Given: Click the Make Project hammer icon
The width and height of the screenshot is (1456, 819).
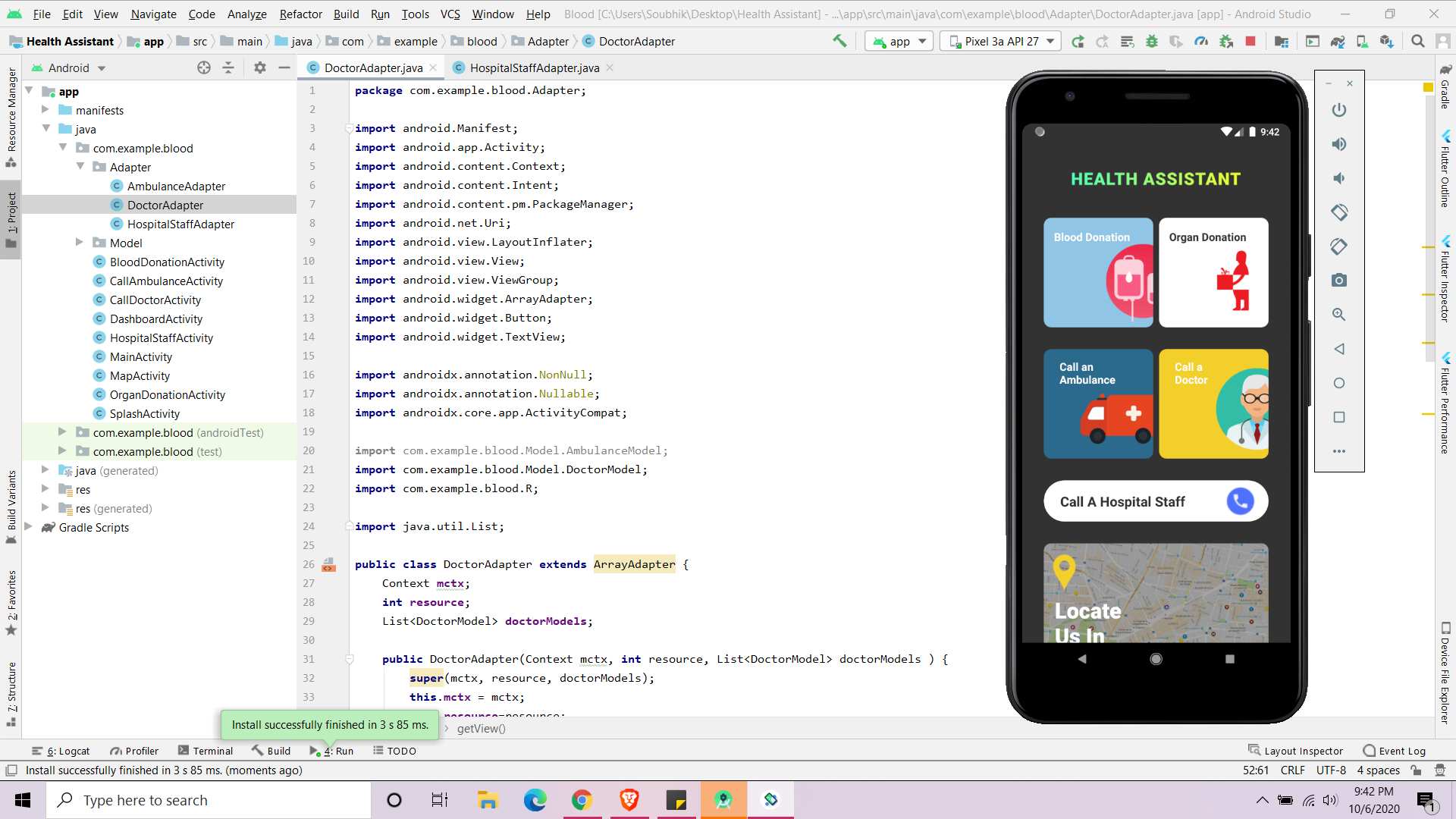Looking at the screenshot, I should click(839, 41).
